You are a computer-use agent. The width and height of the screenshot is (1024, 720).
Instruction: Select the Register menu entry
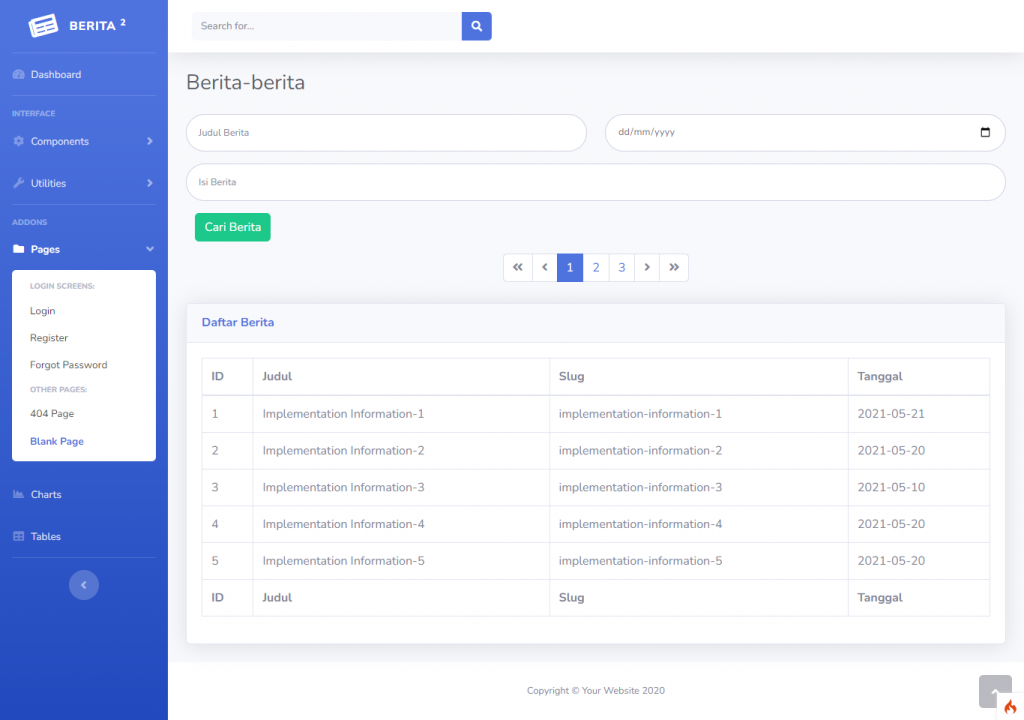47,337
